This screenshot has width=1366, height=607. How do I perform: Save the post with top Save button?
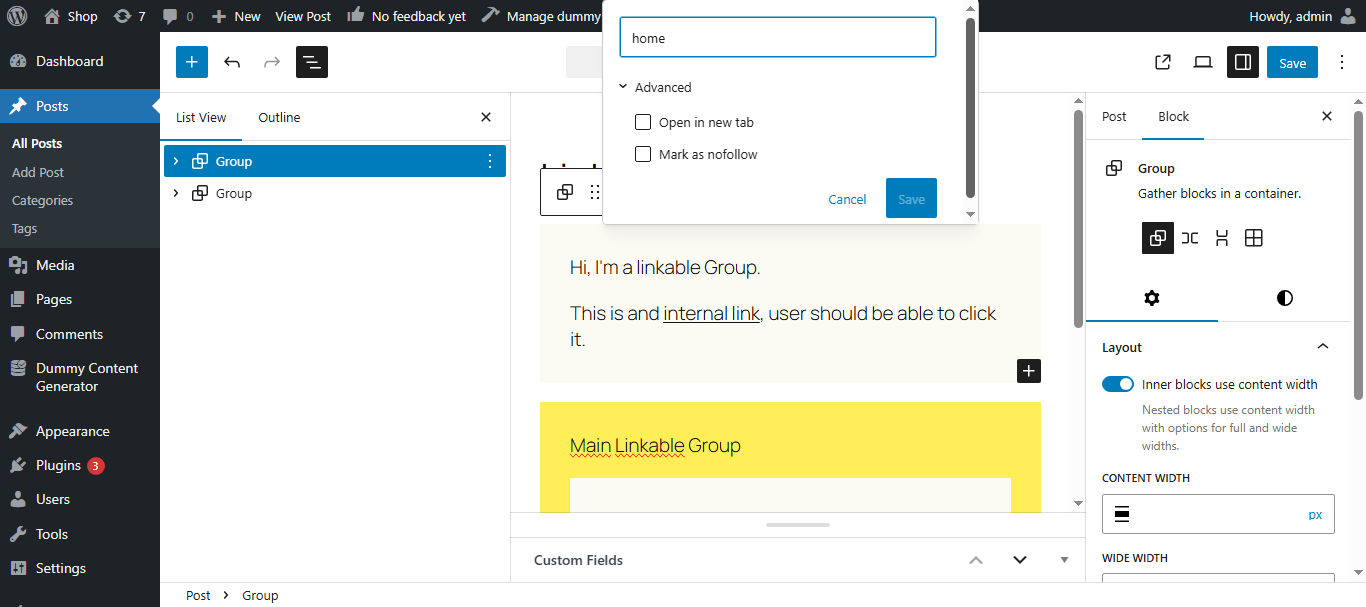point(1292,62)
